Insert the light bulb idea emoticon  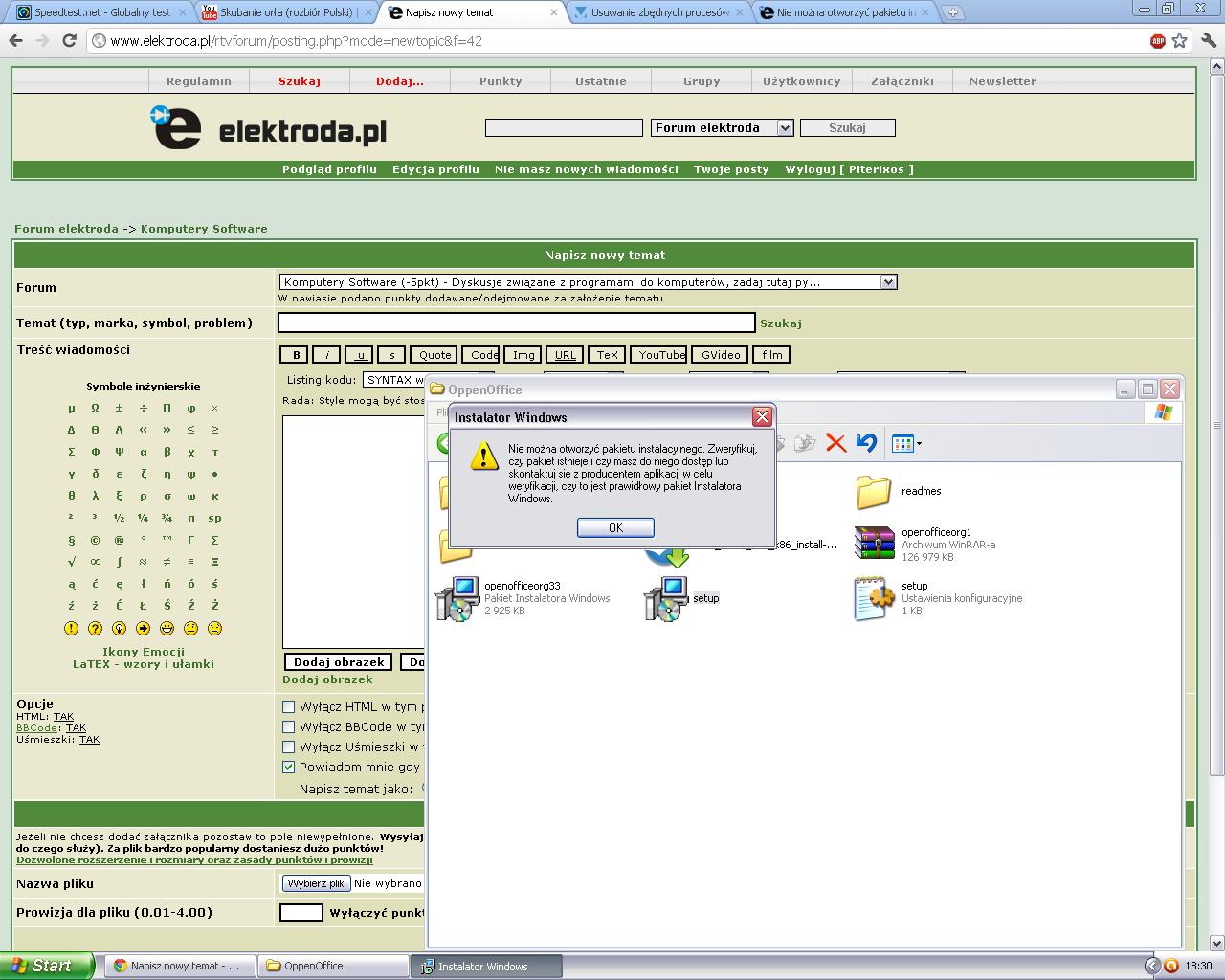click(x=119, y=629)
